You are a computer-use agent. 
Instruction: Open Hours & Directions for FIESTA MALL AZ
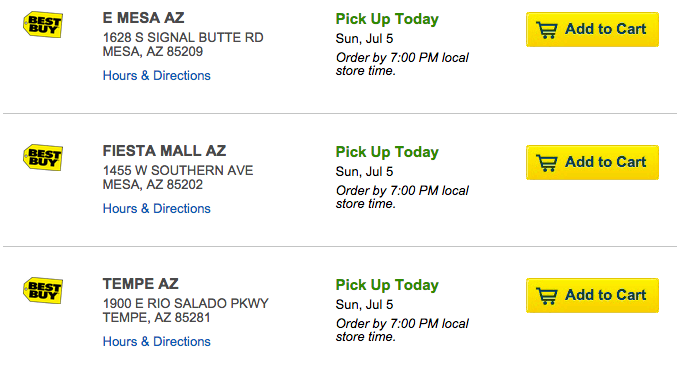[157, 208]
